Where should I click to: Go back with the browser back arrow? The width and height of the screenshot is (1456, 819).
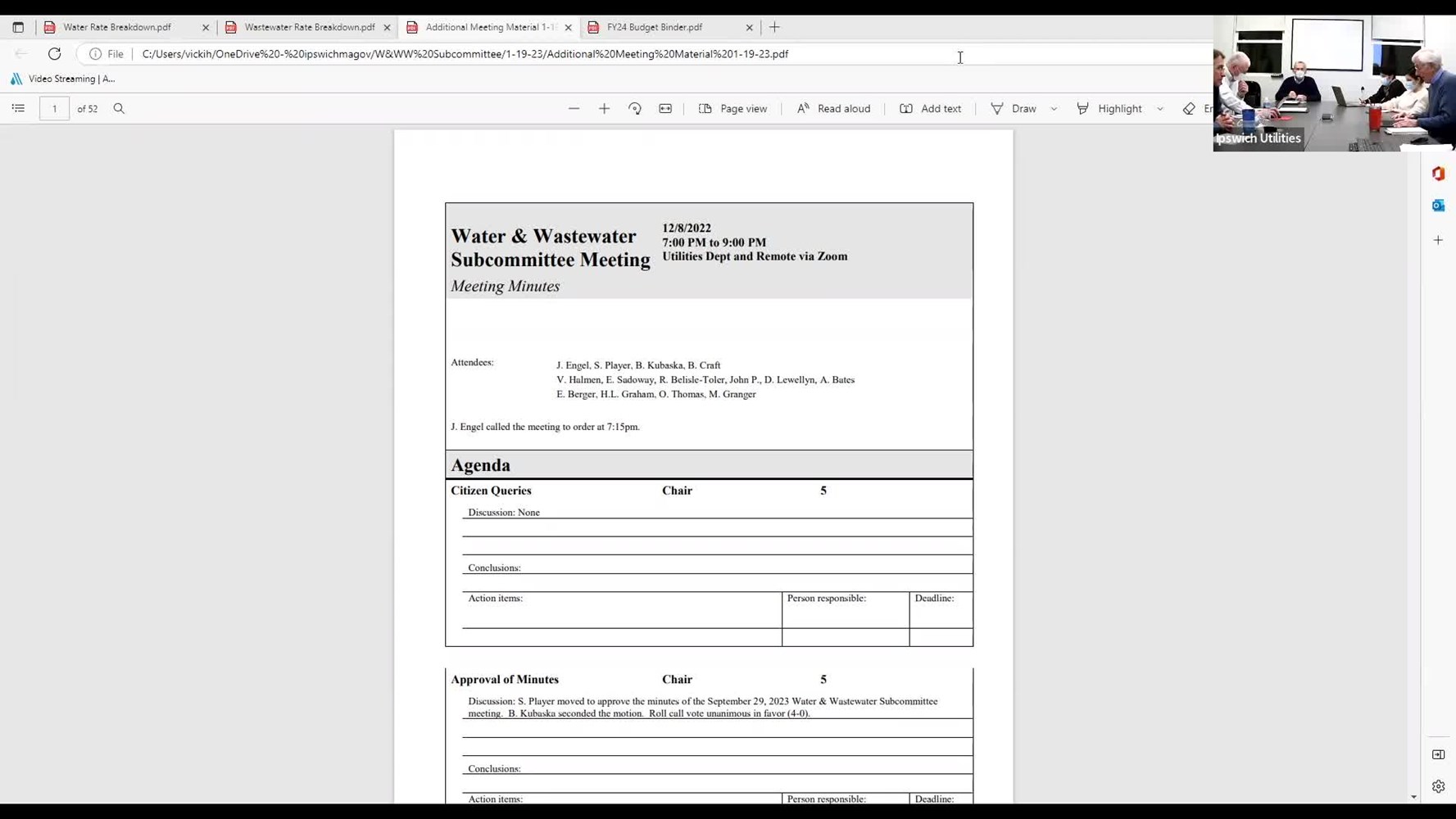(21, 54)
